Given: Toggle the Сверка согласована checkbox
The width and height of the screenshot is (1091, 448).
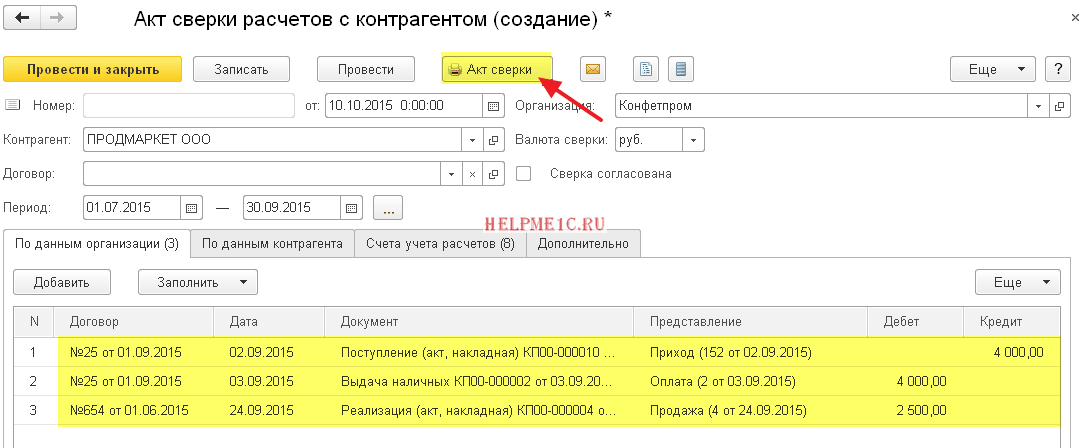Looking at the screenshot, I should click(523, 174).
